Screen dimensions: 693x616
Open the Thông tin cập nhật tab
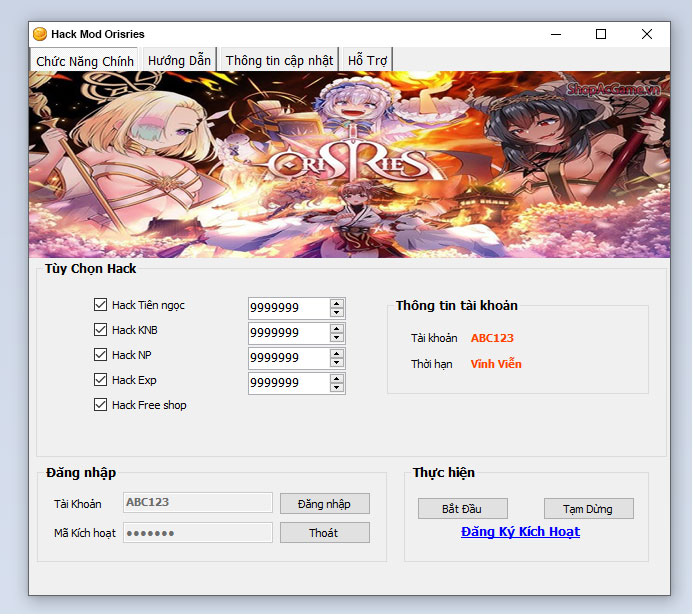[x=279, y=60]
